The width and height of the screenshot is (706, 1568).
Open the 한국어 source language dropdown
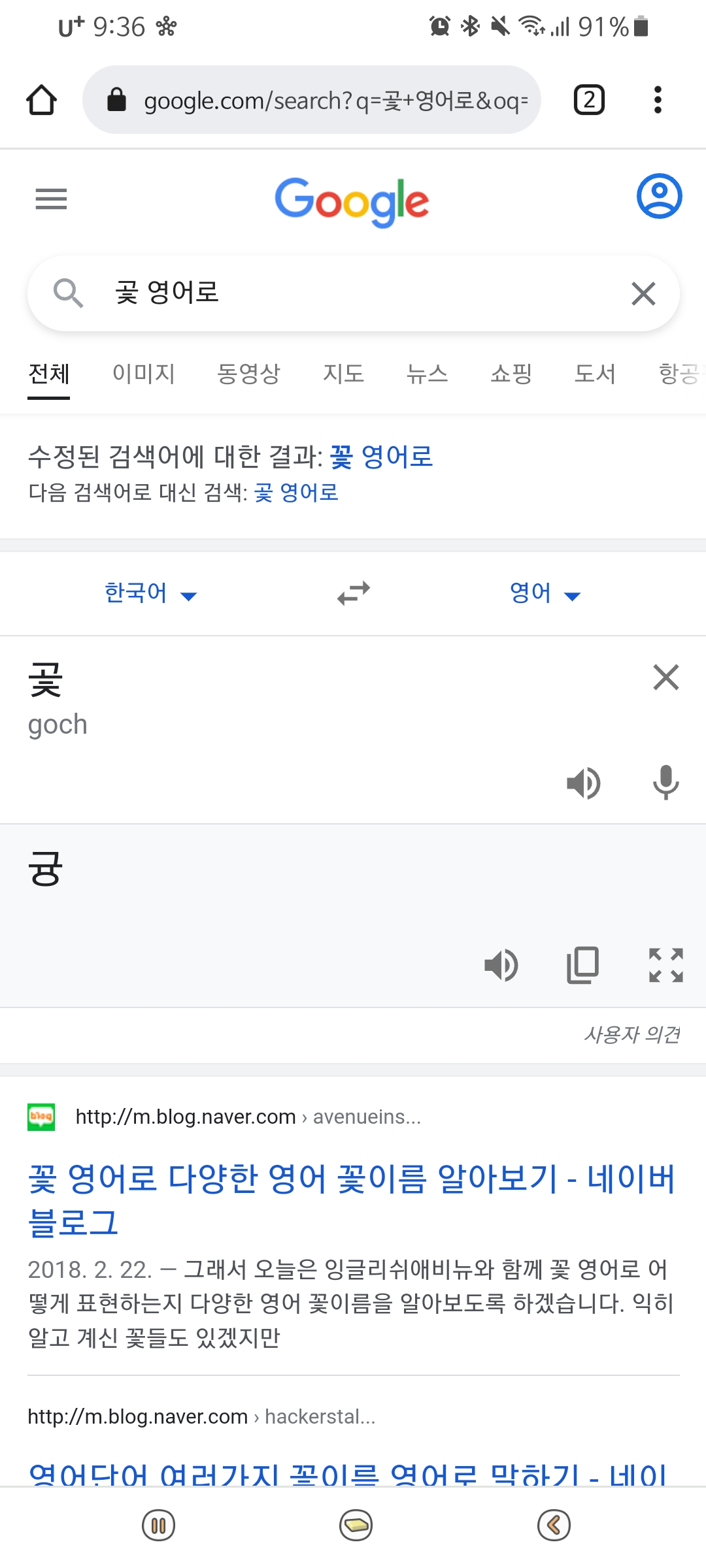(x=151, y=593)
